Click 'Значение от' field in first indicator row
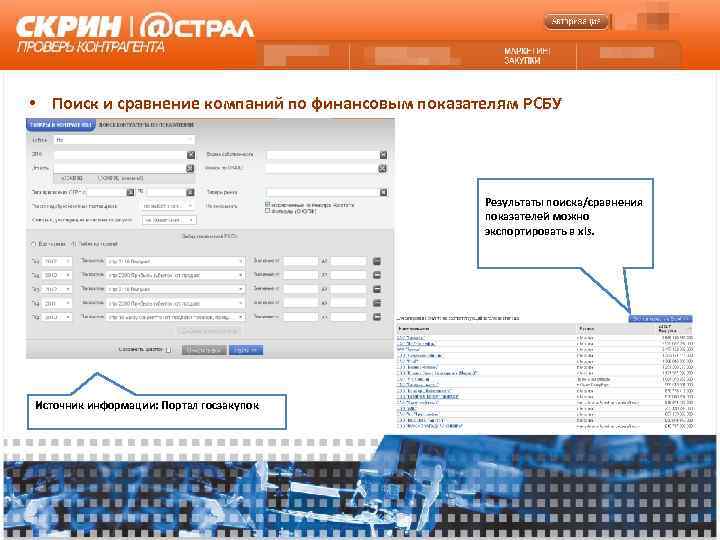The width and height of the screenshot is (720, 540). pyautogui.click(x=300, y=261)
